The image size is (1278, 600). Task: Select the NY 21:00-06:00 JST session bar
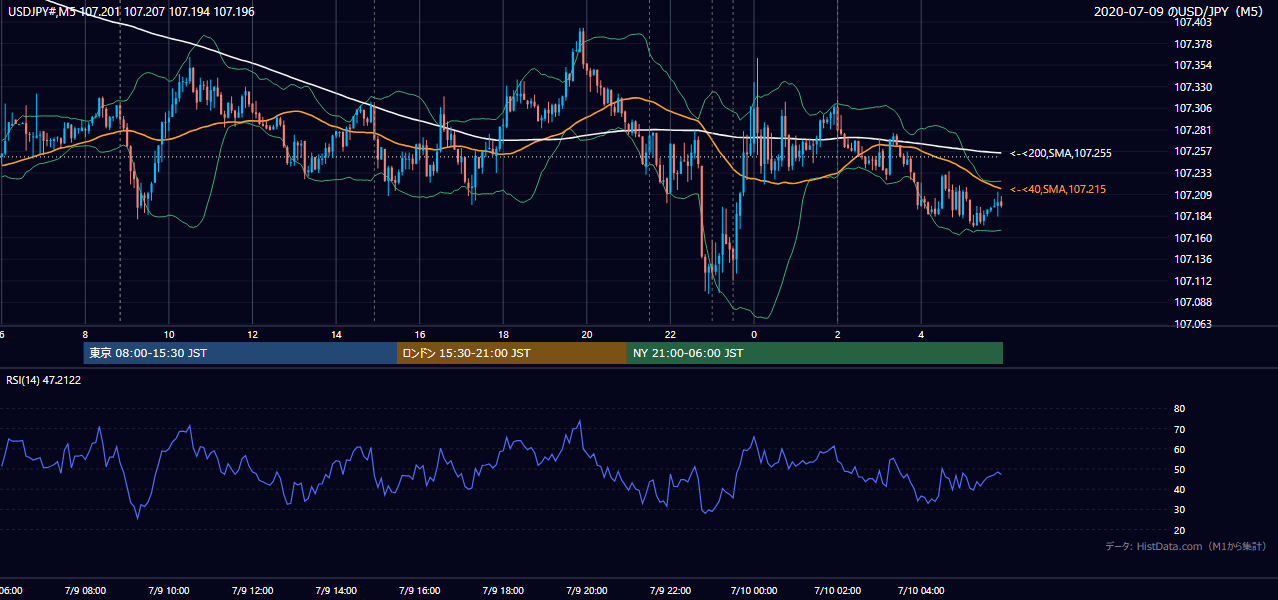(x=815, y=353)
